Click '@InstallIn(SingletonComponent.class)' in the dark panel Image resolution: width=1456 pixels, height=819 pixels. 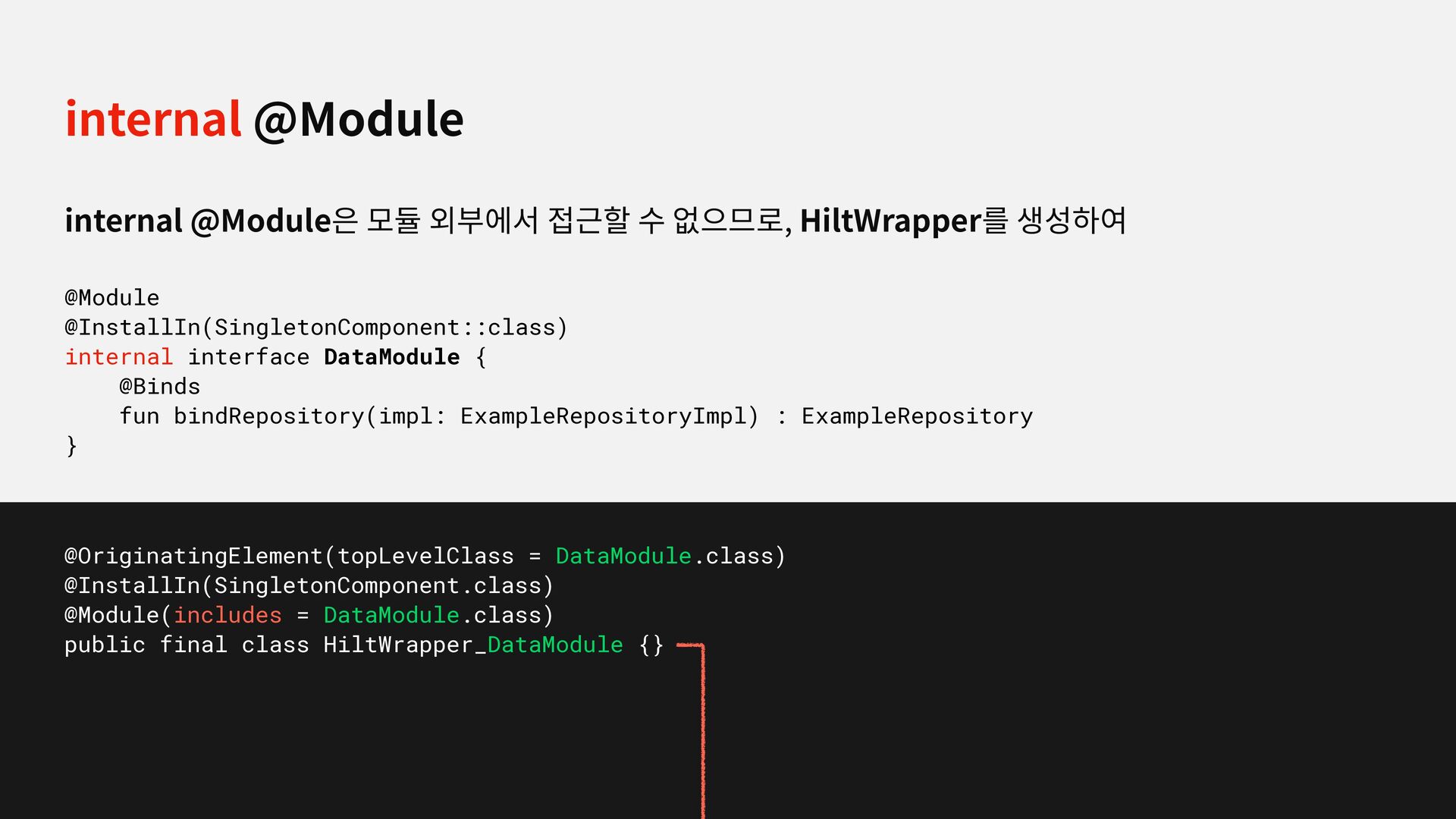309,586
